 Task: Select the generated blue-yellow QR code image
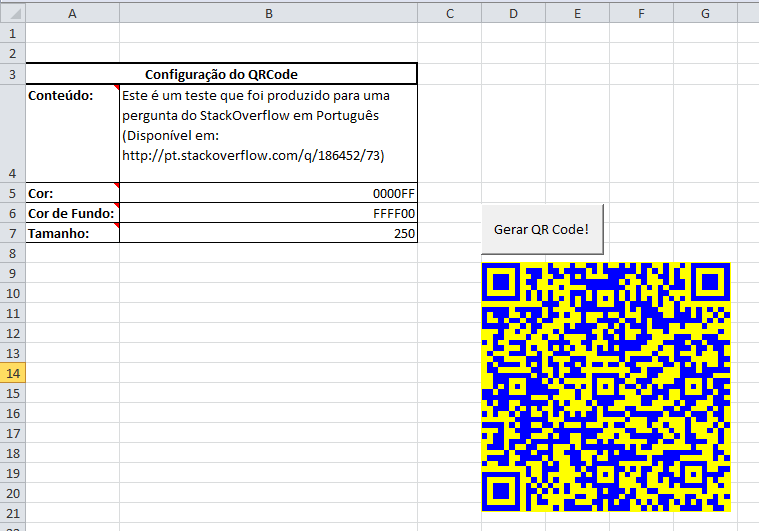606,387
